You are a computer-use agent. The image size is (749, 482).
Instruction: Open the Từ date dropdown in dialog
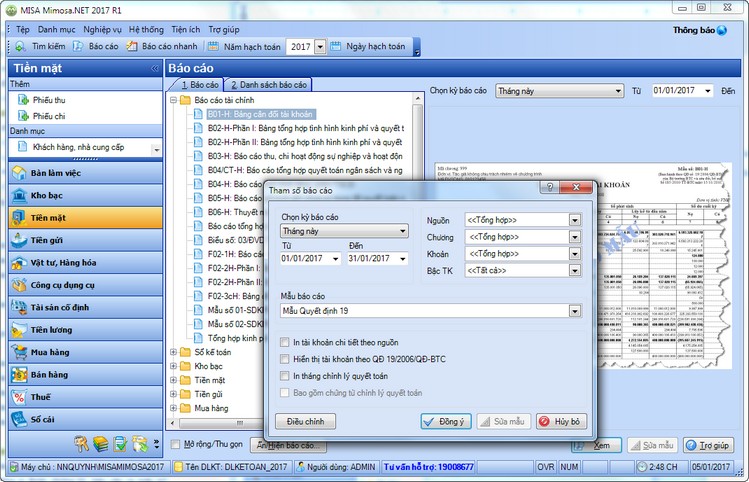click(x=336, y=258)
